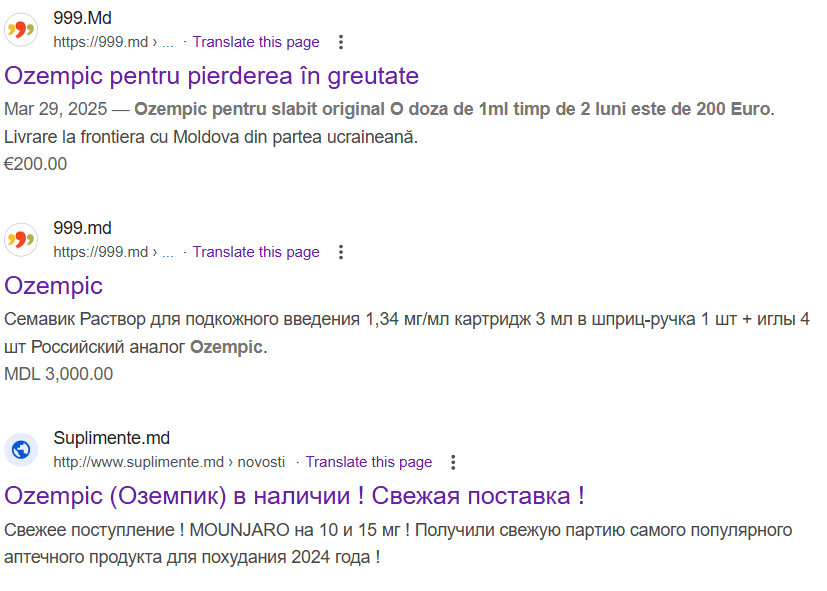
Task: Translate the Suplimente.md page
Action: [369, 462]
